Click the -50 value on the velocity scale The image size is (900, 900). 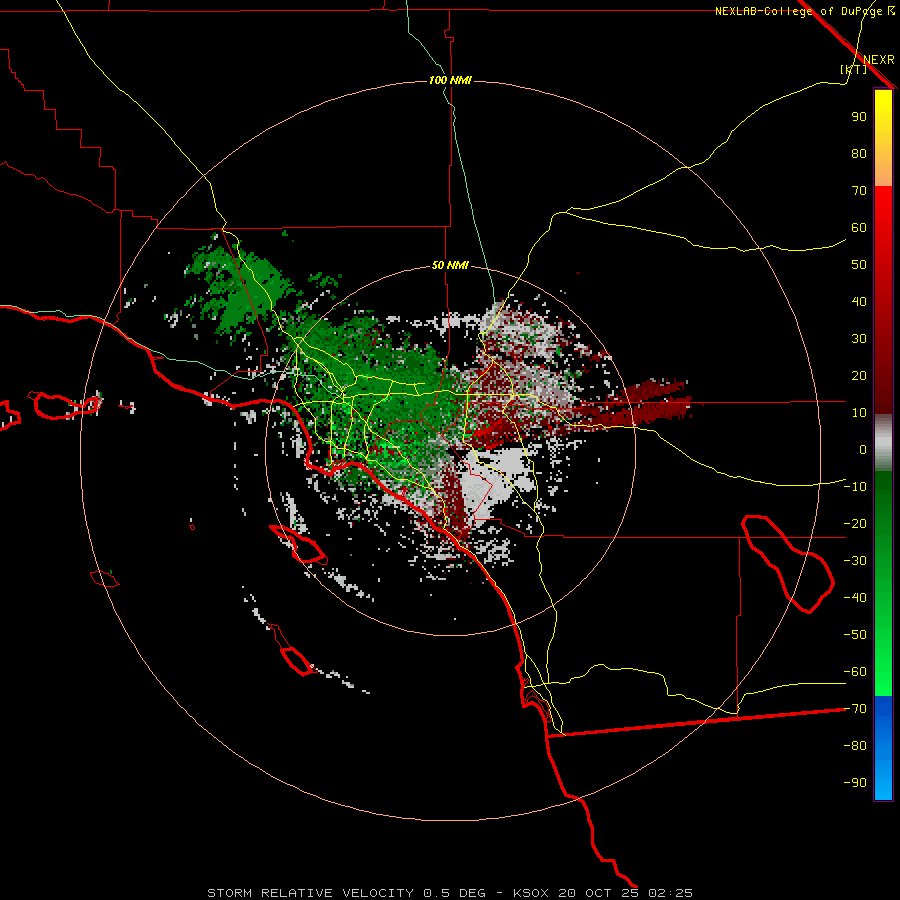[855, 635]
